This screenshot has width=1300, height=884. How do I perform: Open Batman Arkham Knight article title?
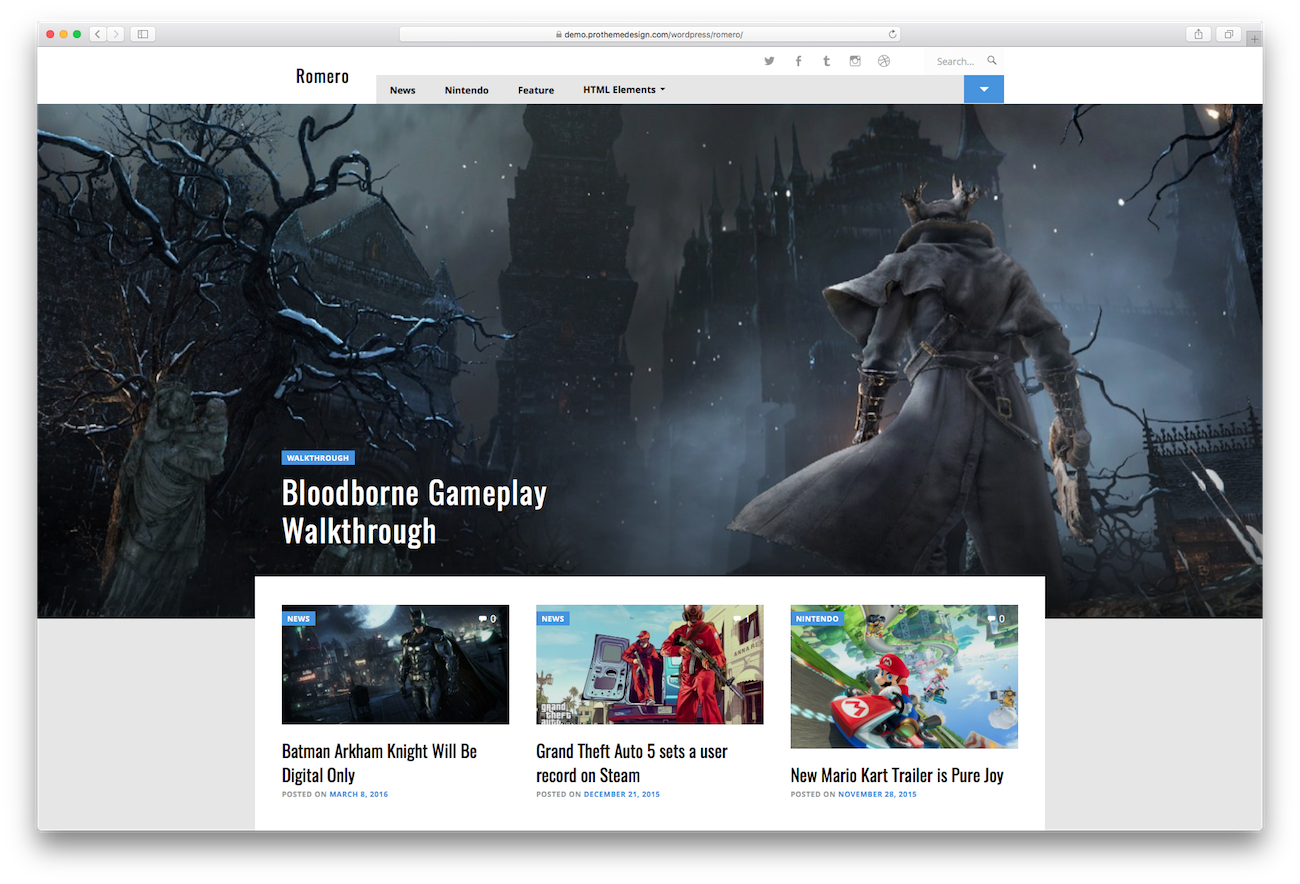[379, 763]
